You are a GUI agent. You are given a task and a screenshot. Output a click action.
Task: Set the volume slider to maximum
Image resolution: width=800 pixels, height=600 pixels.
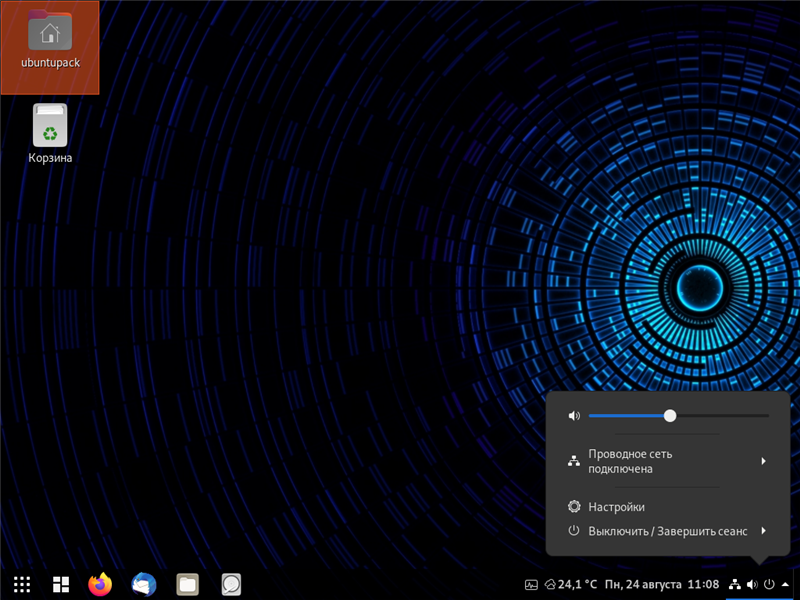(768, 416)
